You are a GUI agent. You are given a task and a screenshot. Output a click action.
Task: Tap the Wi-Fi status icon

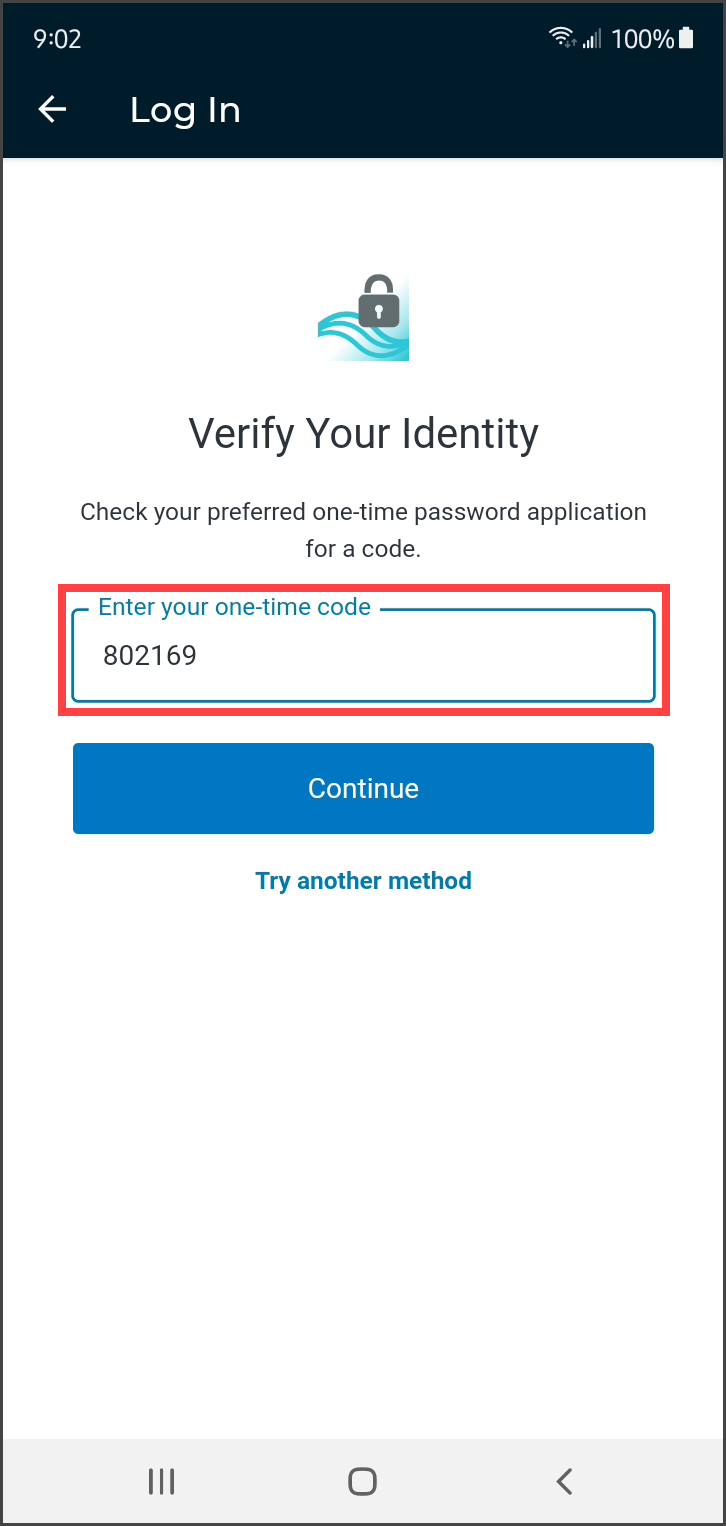[560, 39]
